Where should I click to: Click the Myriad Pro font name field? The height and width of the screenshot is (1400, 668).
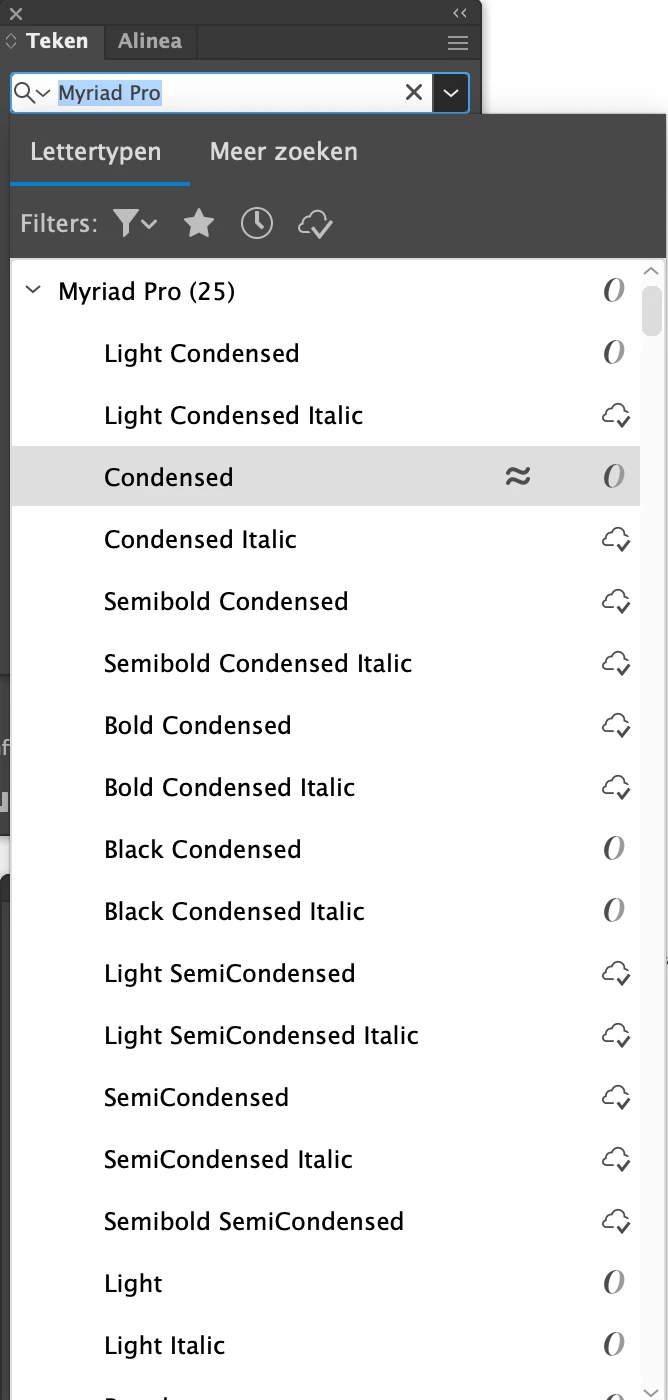click(220, 93)
